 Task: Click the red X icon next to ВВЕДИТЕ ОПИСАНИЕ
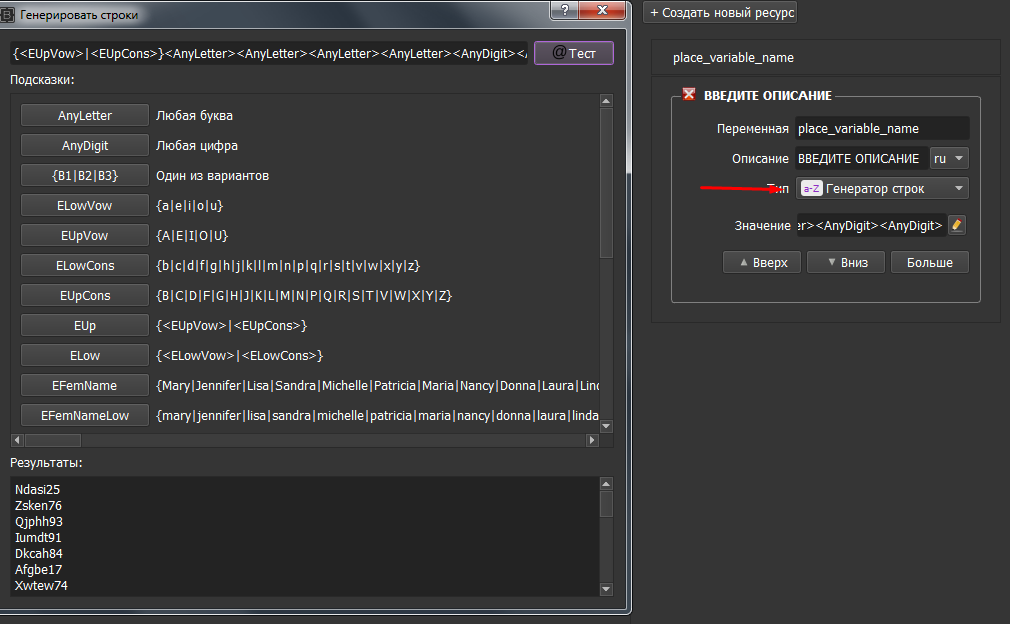pos(688,92)
